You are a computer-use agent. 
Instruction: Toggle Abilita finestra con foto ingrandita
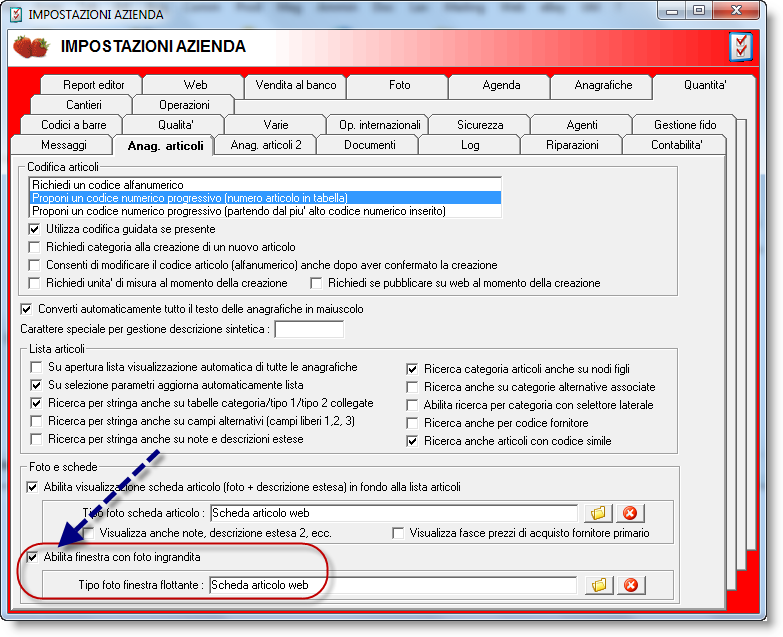pyautogui.click(x=32, y=557)
